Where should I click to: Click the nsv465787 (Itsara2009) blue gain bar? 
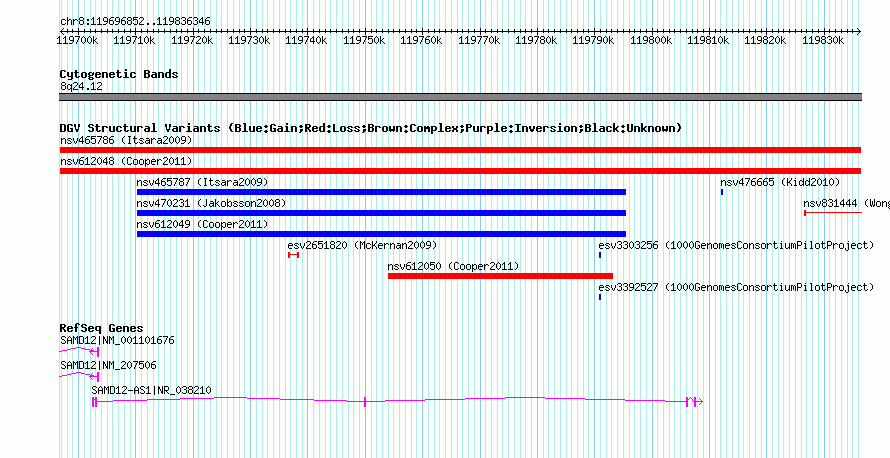point(381,192)
